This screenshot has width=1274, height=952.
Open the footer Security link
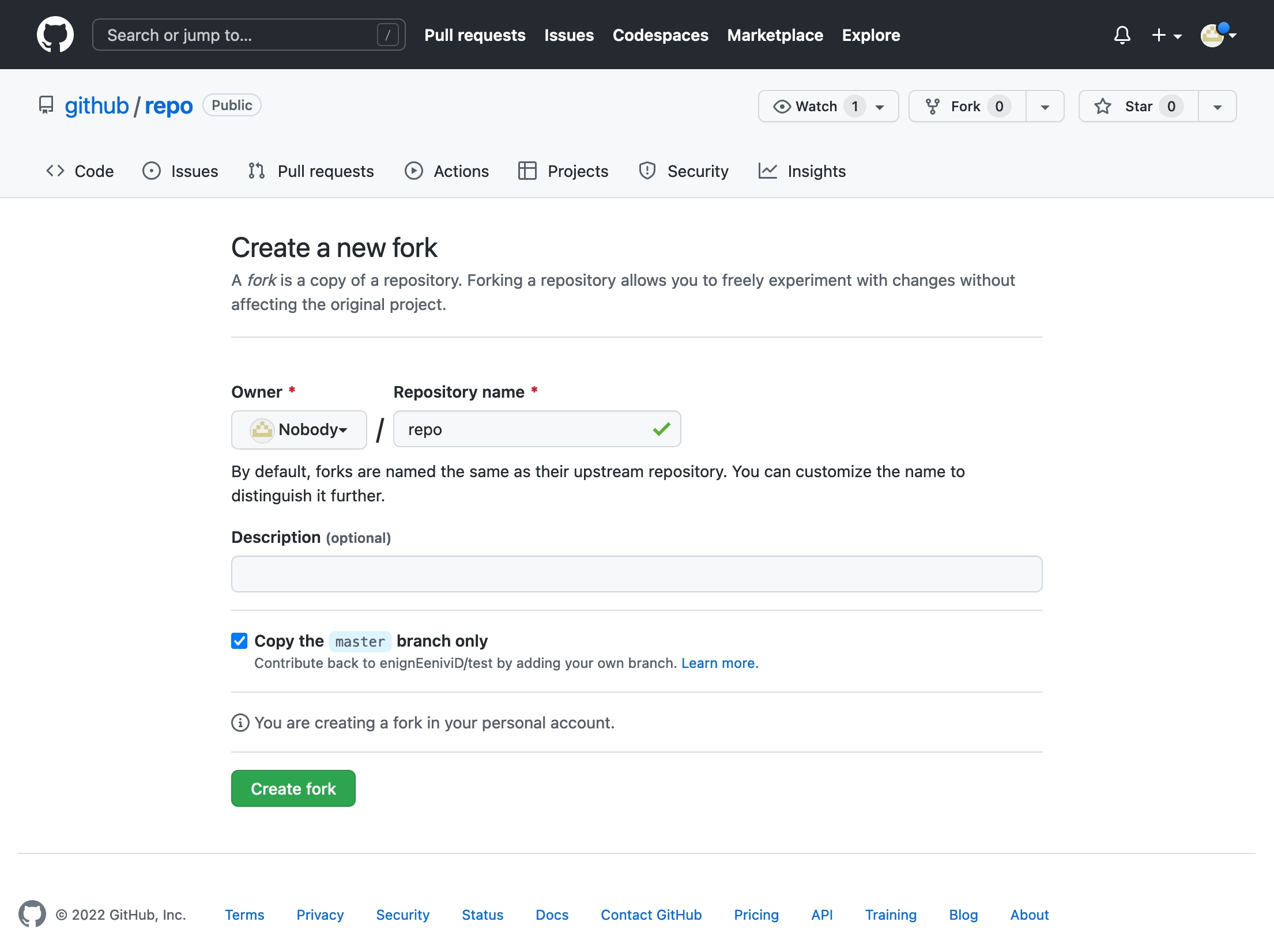pyautogui.click(x=402, y=915)
